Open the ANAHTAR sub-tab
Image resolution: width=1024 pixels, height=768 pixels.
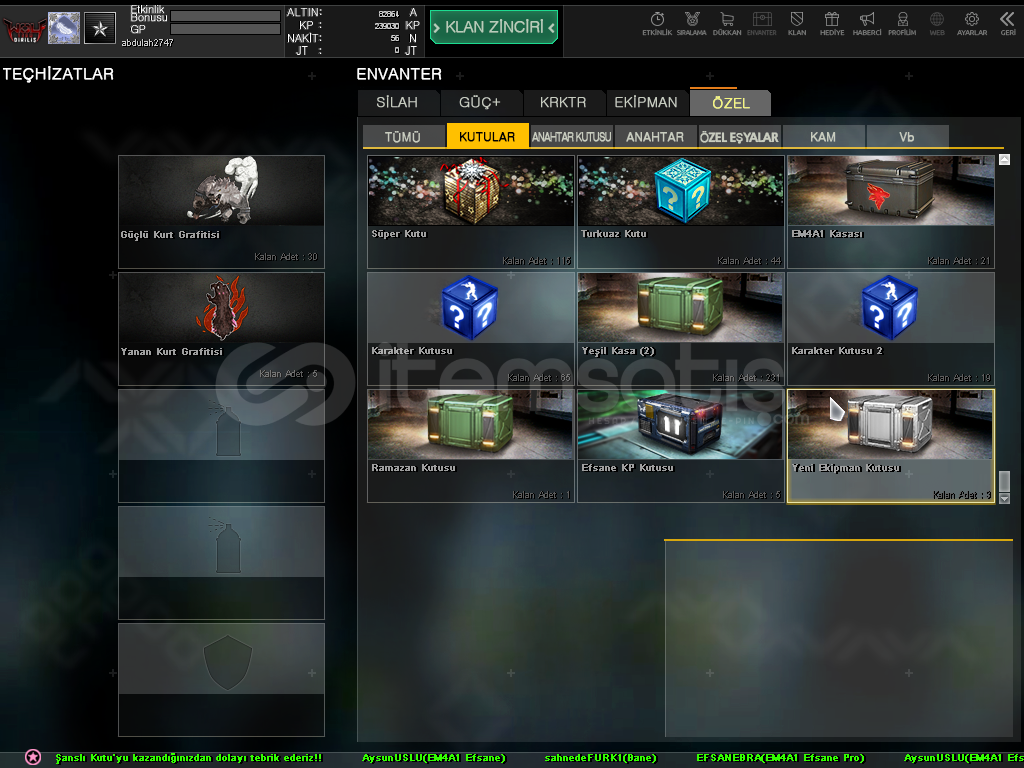(x=655, y=136)
